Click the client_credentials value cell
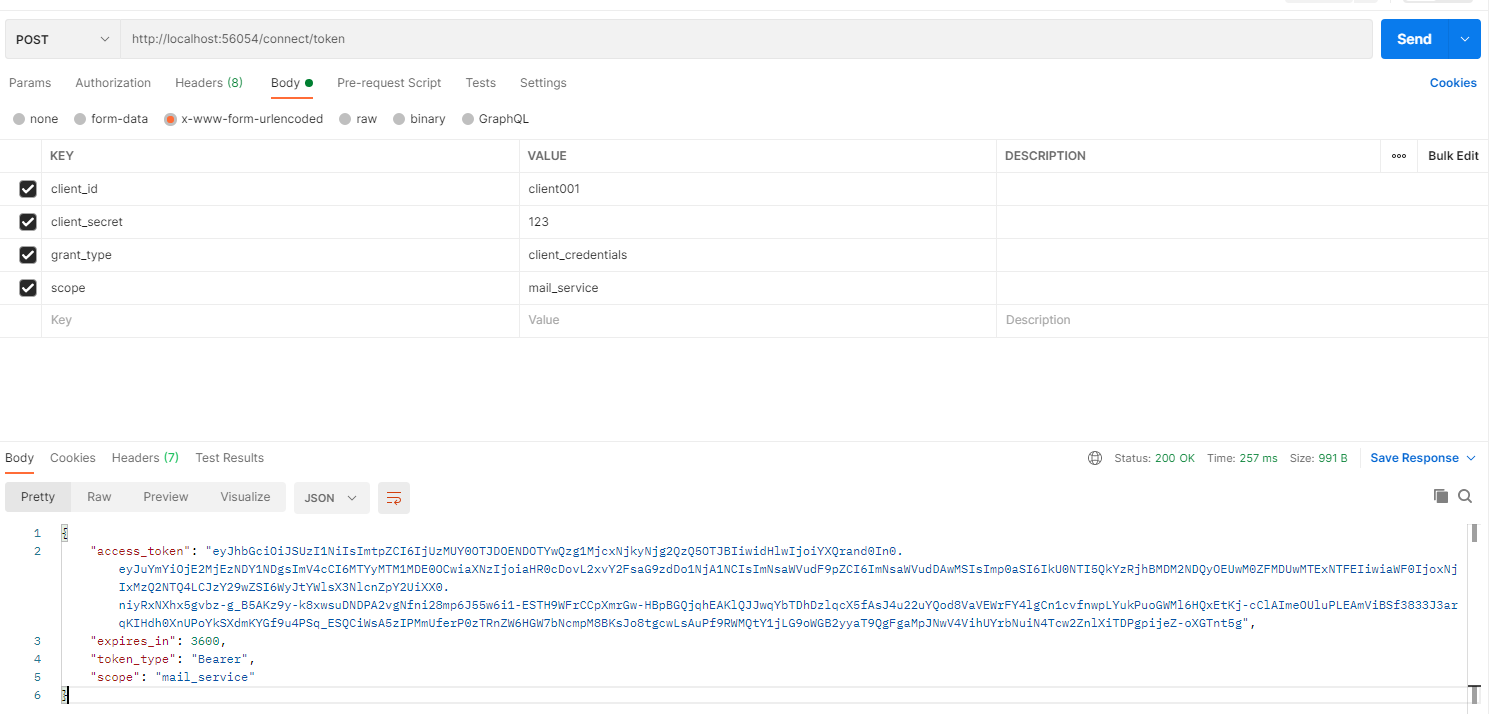The width and height of the screenshot is (1490, 714). pyautogui.click(x=757, y=255)
